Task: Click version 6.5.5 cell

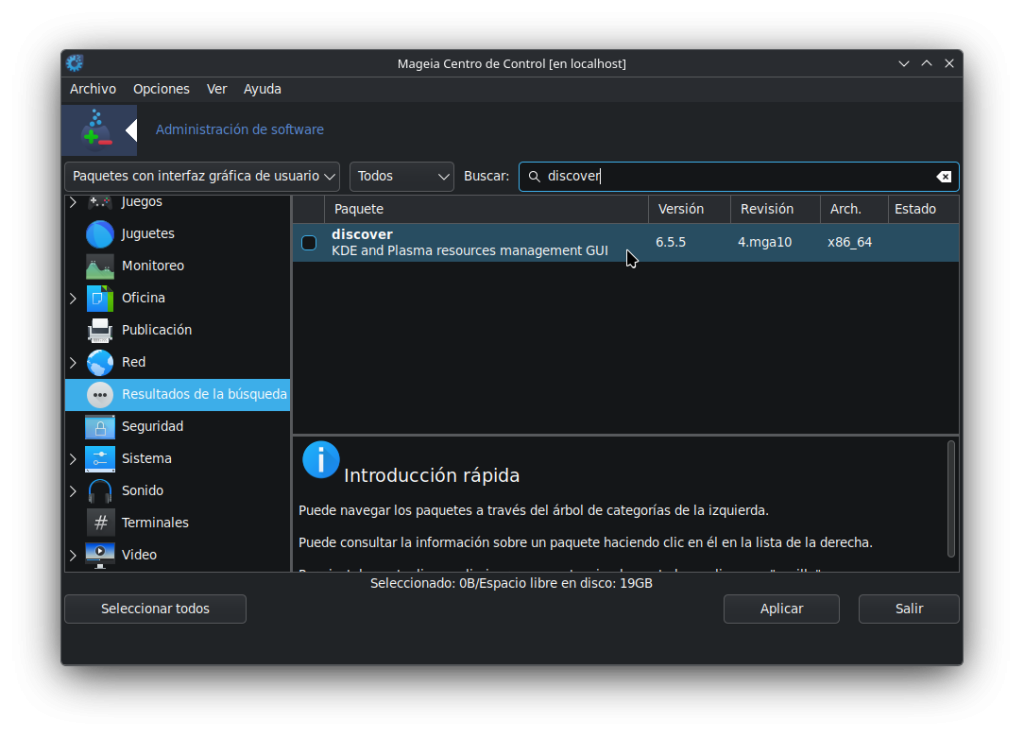Action: 671,242
